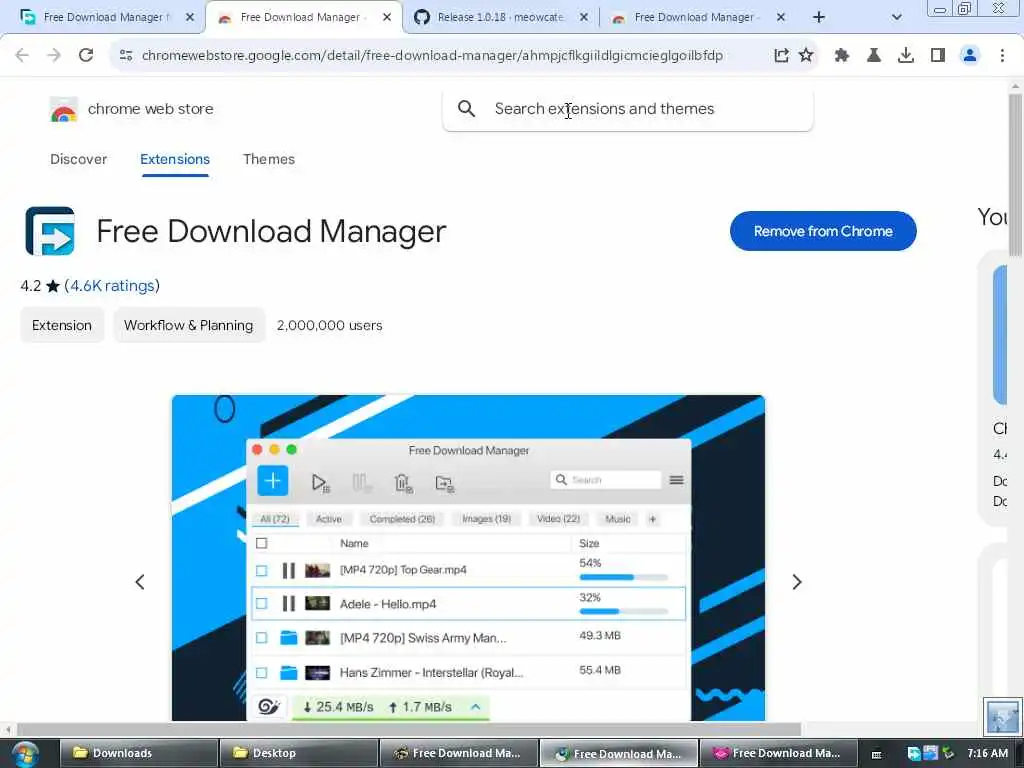Image resolution: width=1024 pixels, height=768 pixels.
Task: Click the Top Gear.mp4 progress bar
Action: point(624,577)
